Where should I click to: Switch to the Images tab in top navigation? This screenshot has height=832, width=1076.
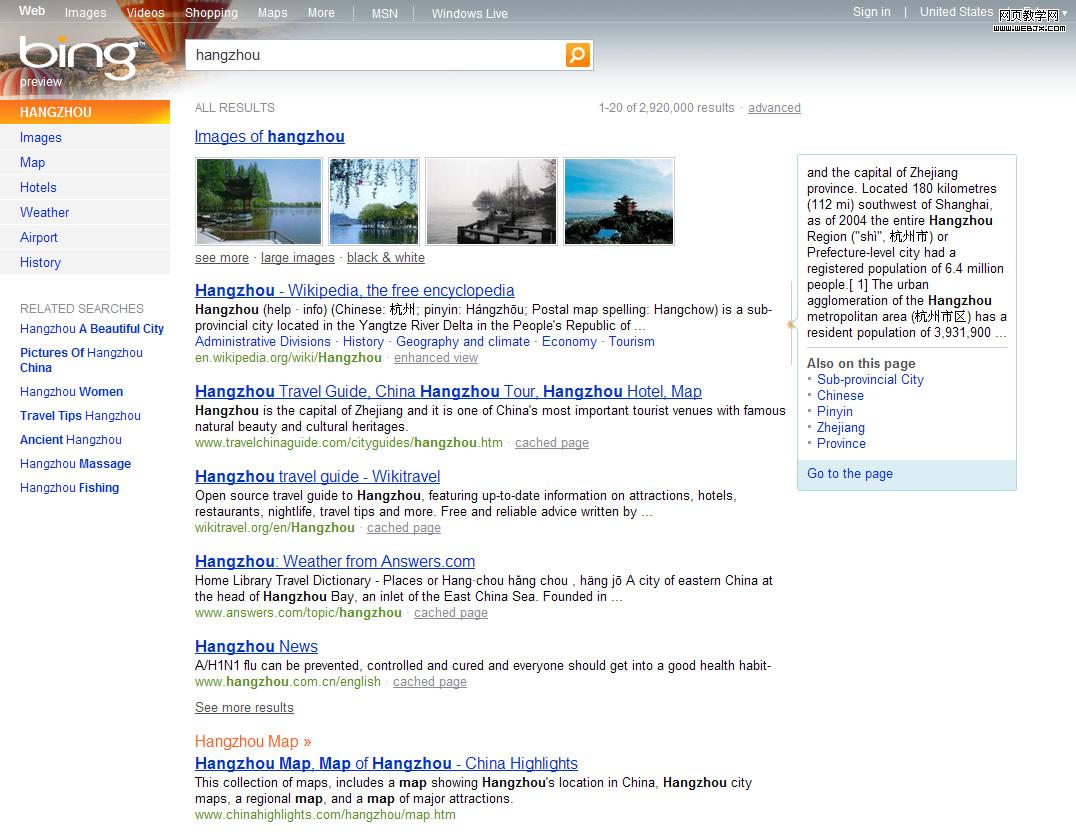85,13
